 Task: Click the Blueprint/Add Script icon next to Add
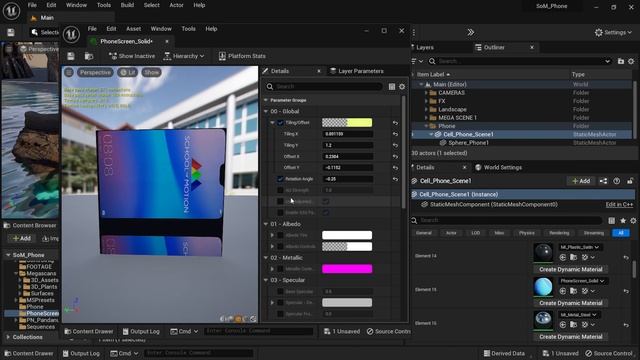pyautogui.click(x=603, y=181)
